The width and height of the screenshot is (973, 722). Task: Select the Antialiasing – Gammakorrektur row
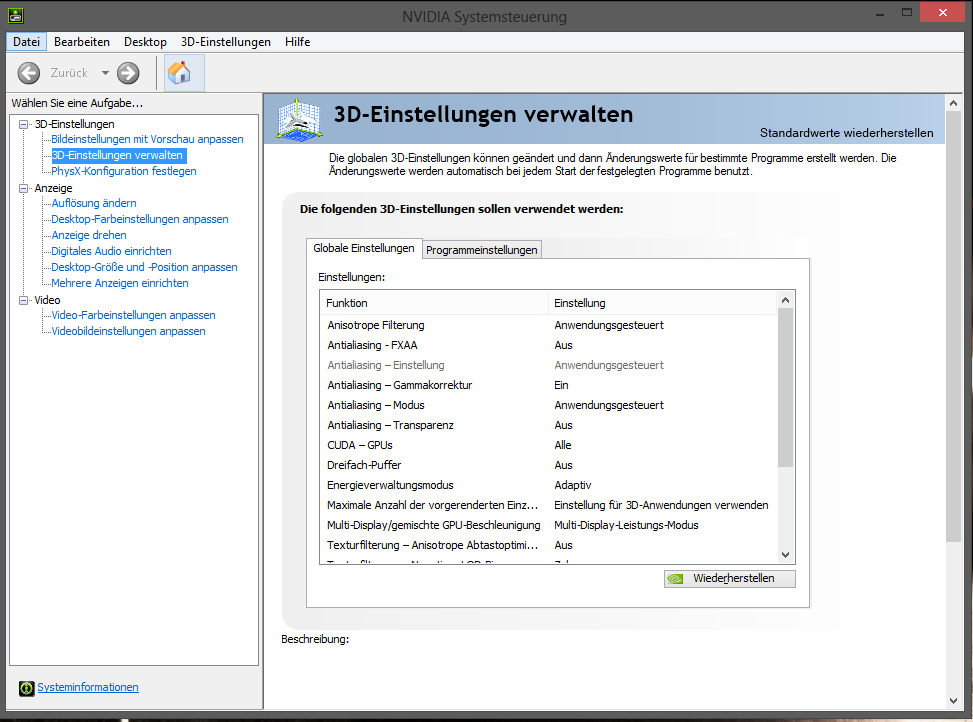click(549, 385)
